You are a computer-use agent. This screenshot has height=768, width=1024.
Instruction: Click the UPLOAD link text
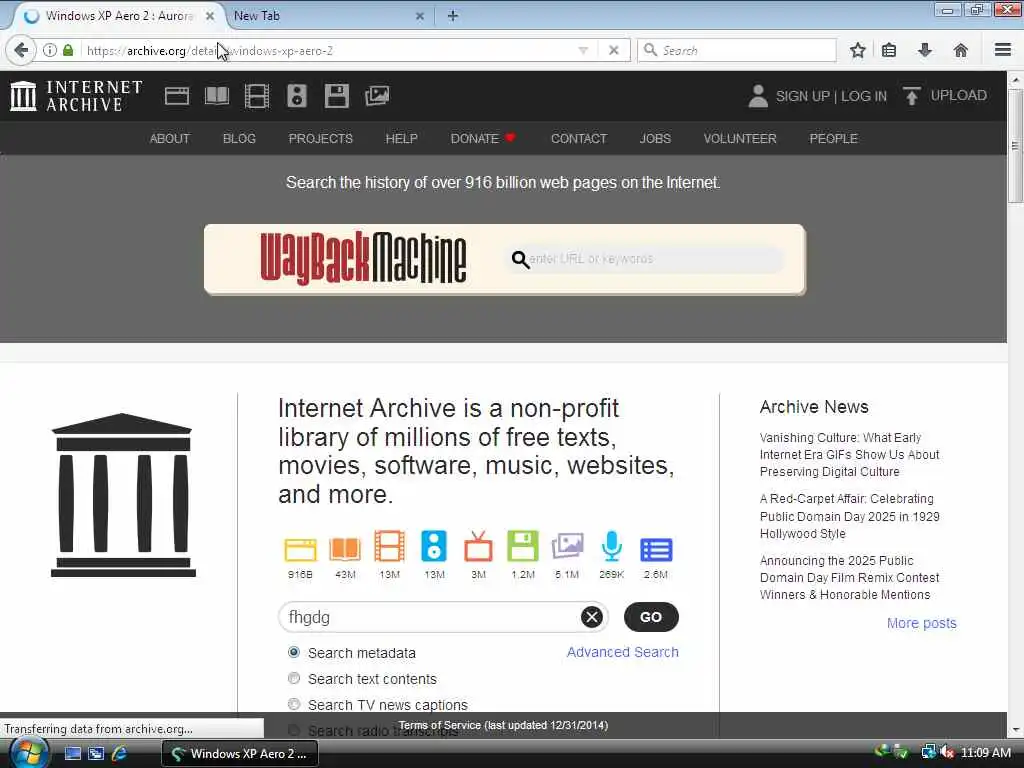[x=958, y=95]
